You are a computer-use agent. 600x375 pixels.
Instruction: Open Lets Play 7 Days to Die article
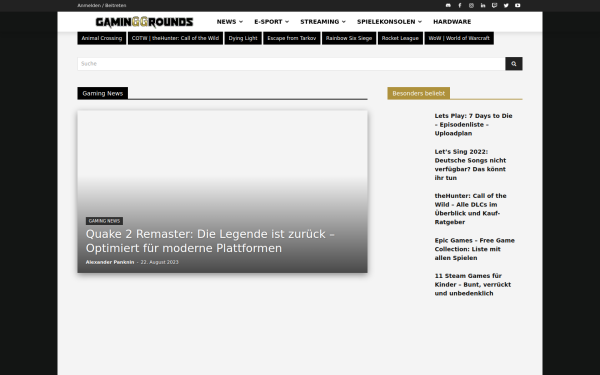pos(473,124)
